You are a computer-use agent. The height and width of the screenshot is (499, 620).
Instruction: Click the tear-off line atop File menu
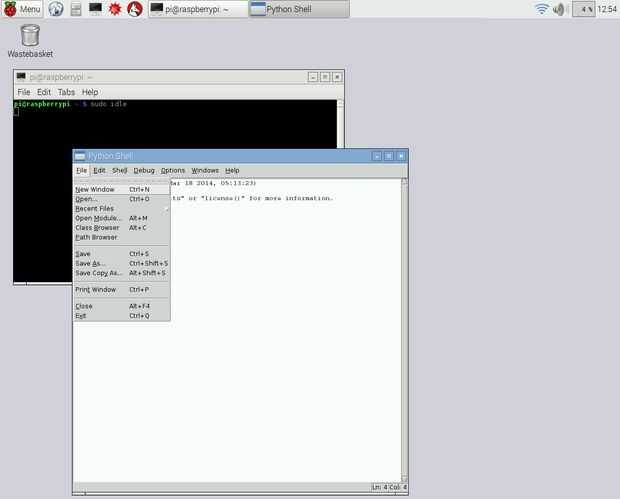pos(122,182)
